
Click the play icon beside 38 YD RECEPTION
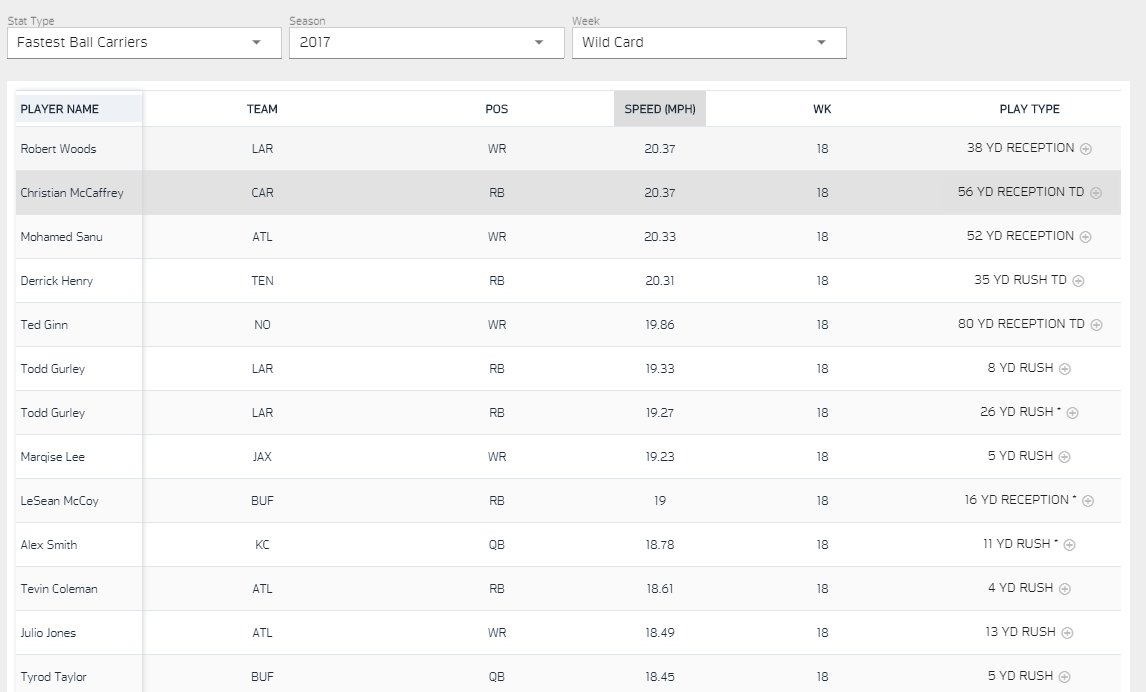(x=1086, y=149)
